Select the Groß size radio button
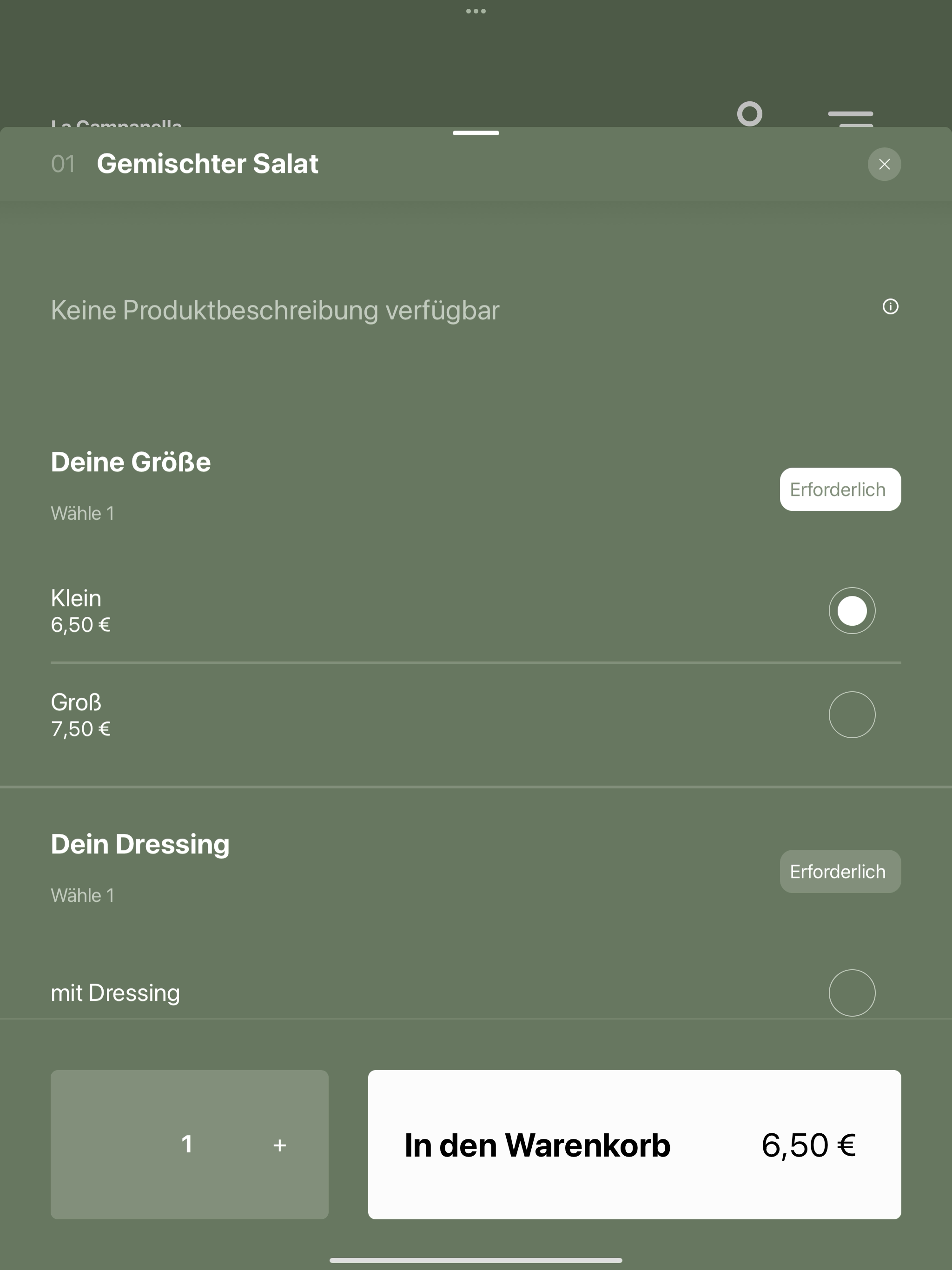 (x=852, y=714)
